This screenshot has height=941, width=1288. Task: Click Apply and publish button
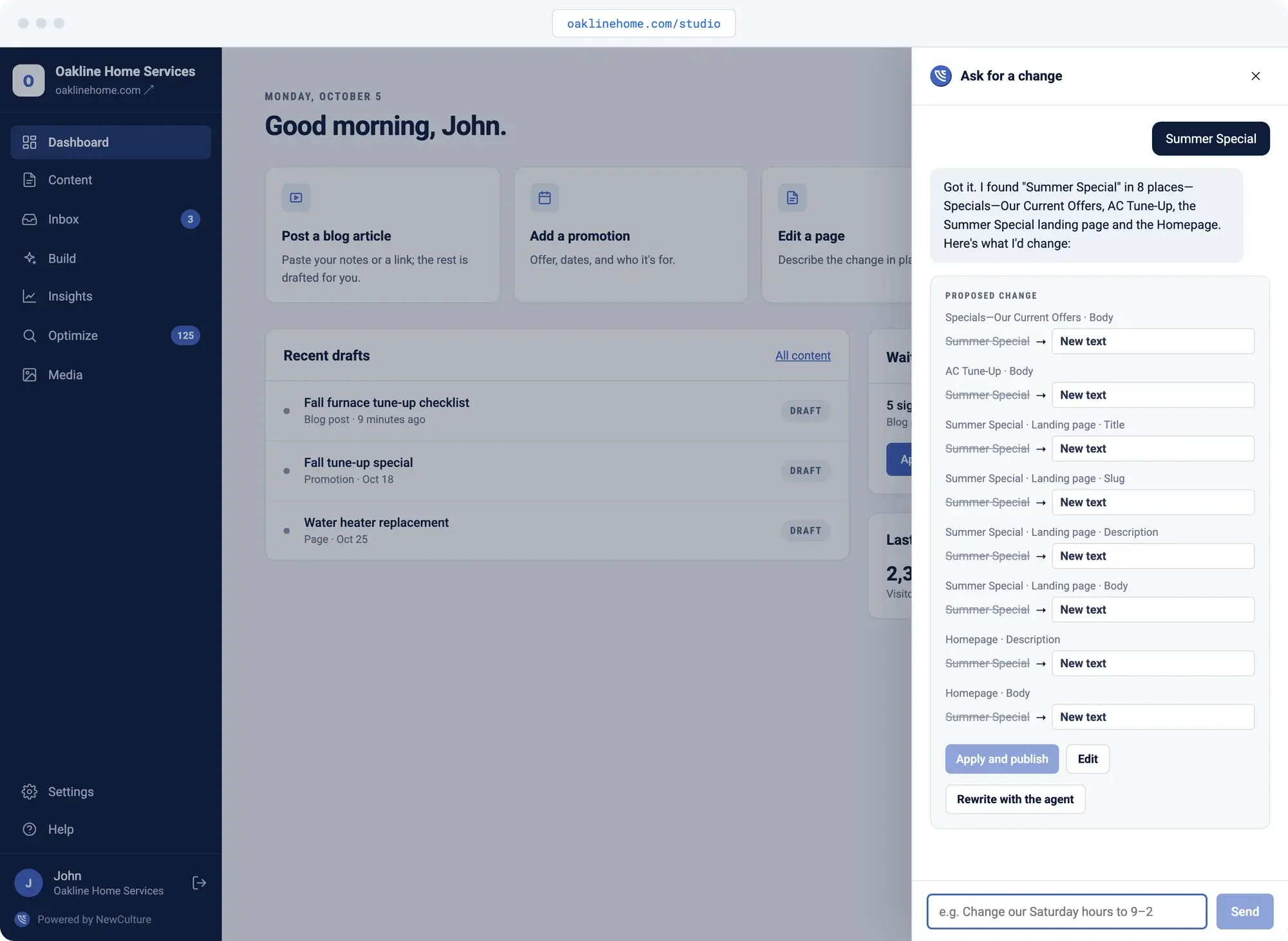coord(1002,759)
